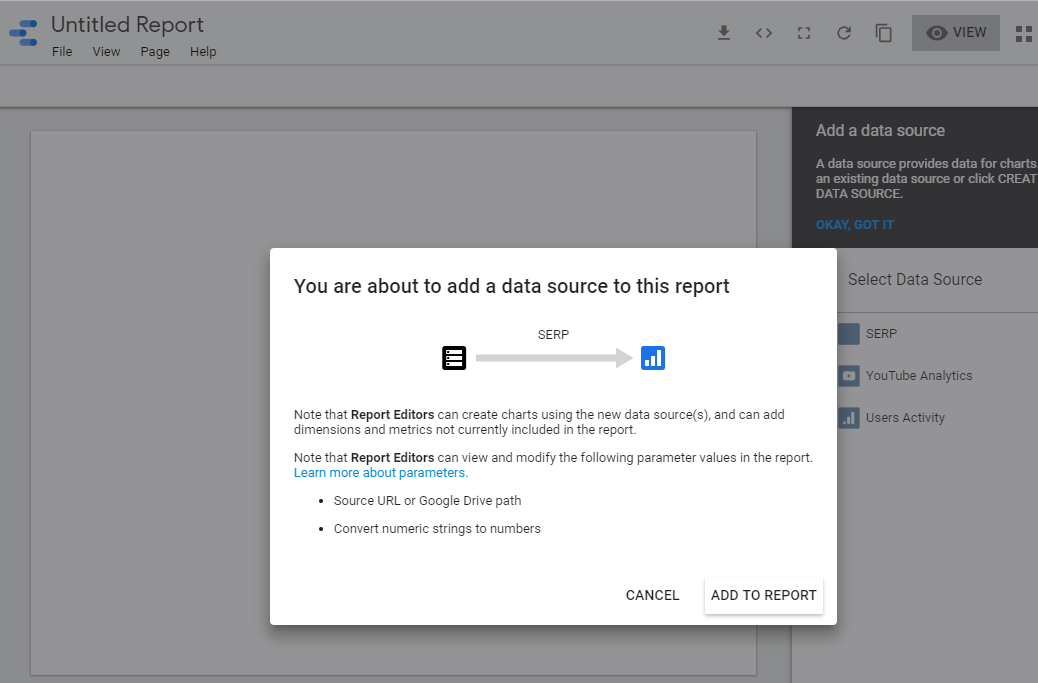Select YouTube Analytics data source
This screenshot has width=1038, height=683.
[x=918, y=376]
